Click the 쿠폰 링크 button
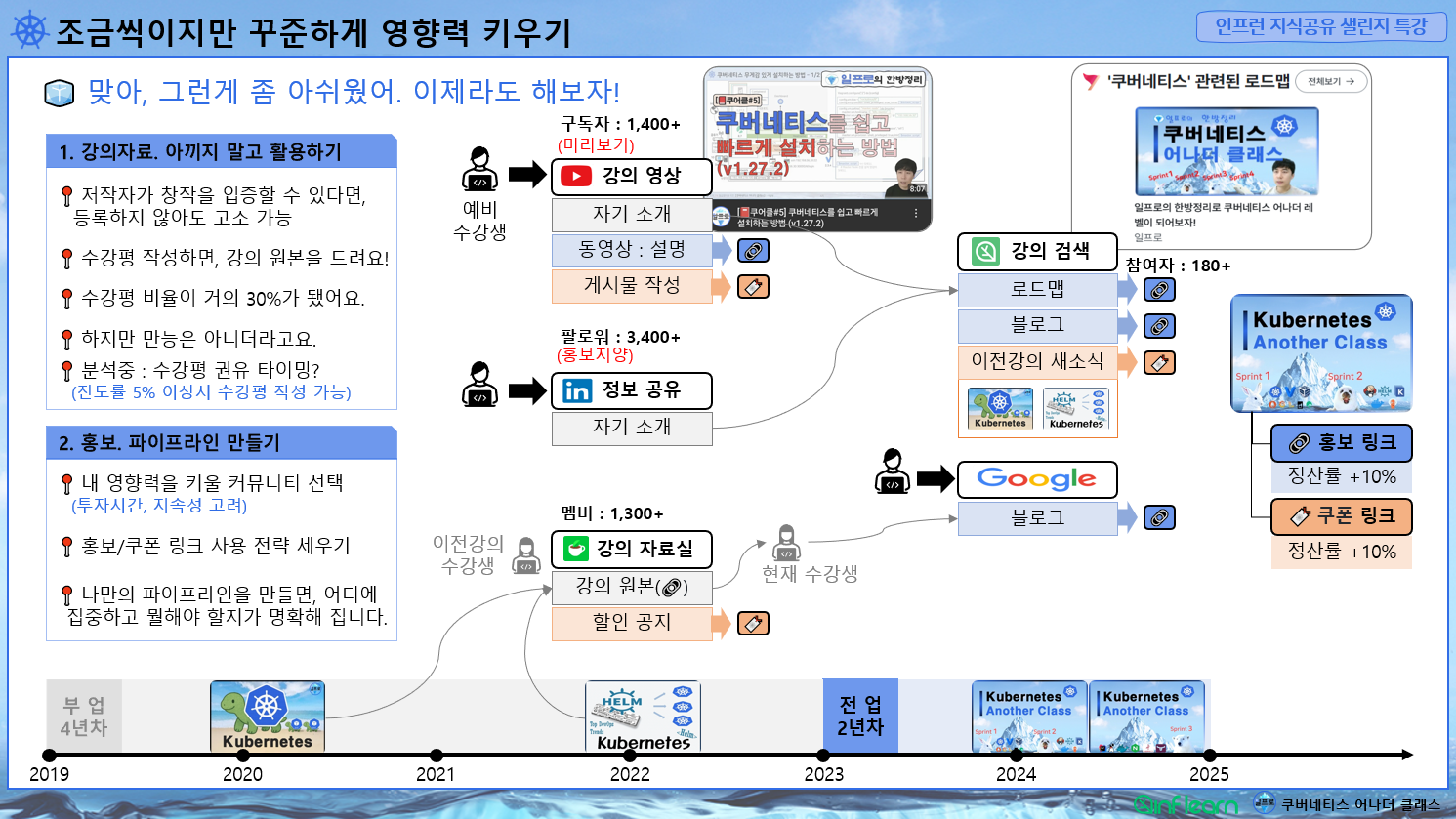 tap(1342, 516)
